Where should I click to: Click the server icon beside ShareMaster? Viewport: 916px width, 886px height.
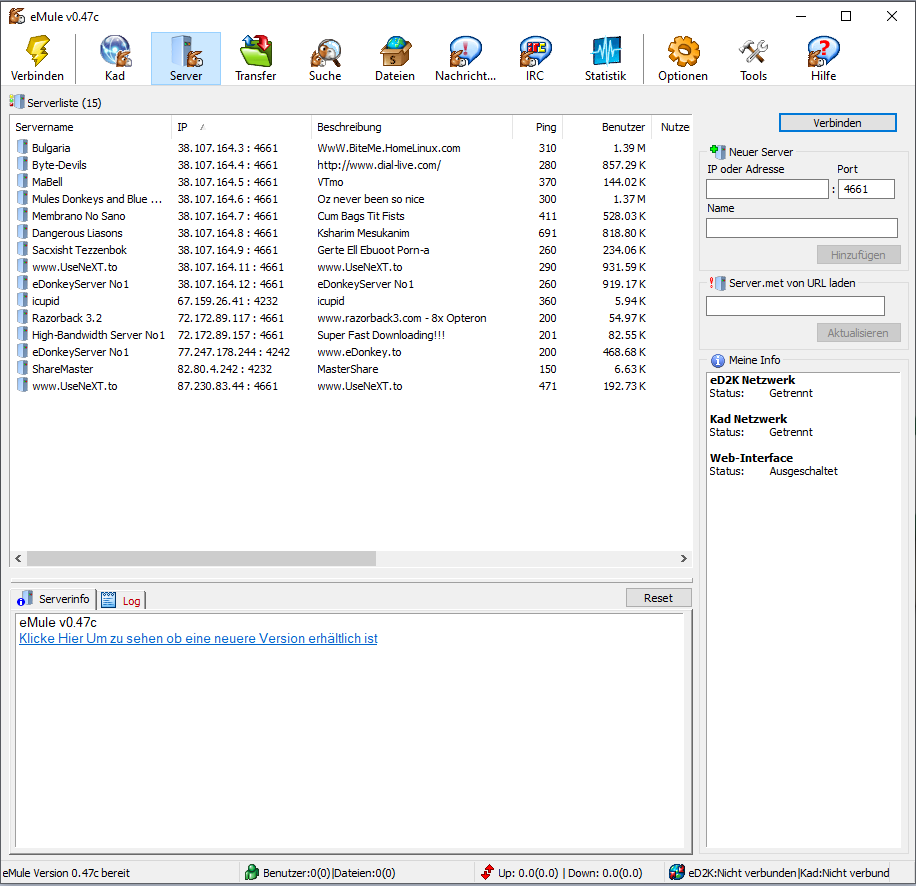tap(22, 368)
